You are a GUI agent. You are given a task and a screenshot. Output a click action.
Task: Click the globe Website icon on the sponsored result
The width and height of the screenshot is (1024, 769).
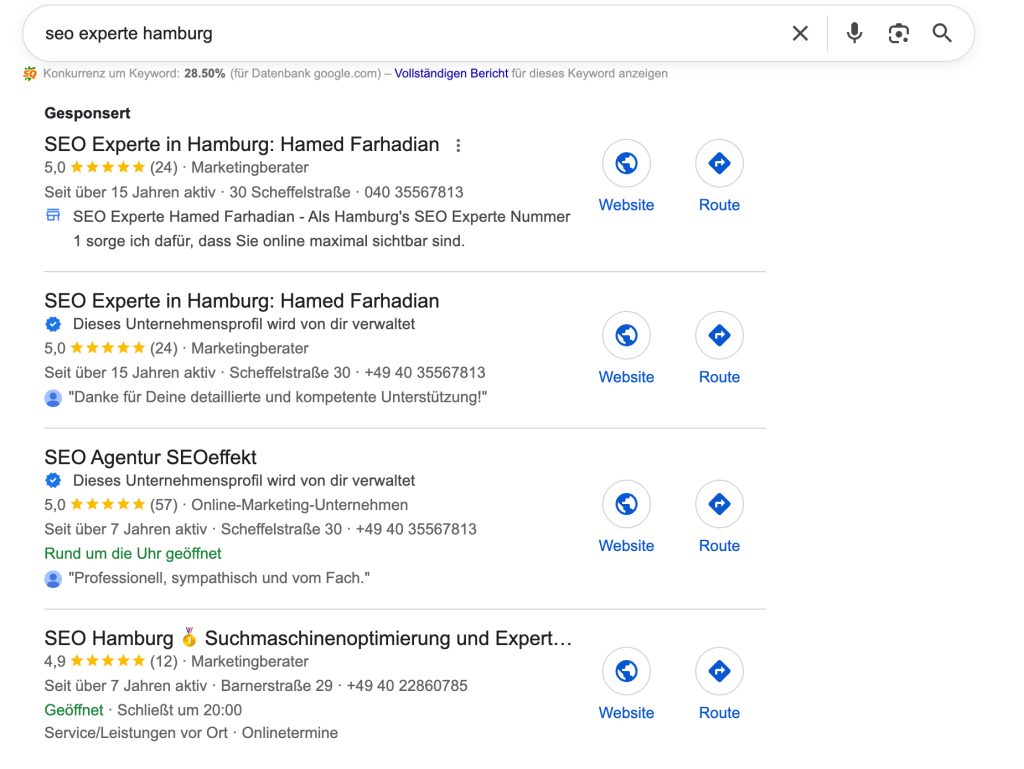pyautogui.click(x=626, y=163)
